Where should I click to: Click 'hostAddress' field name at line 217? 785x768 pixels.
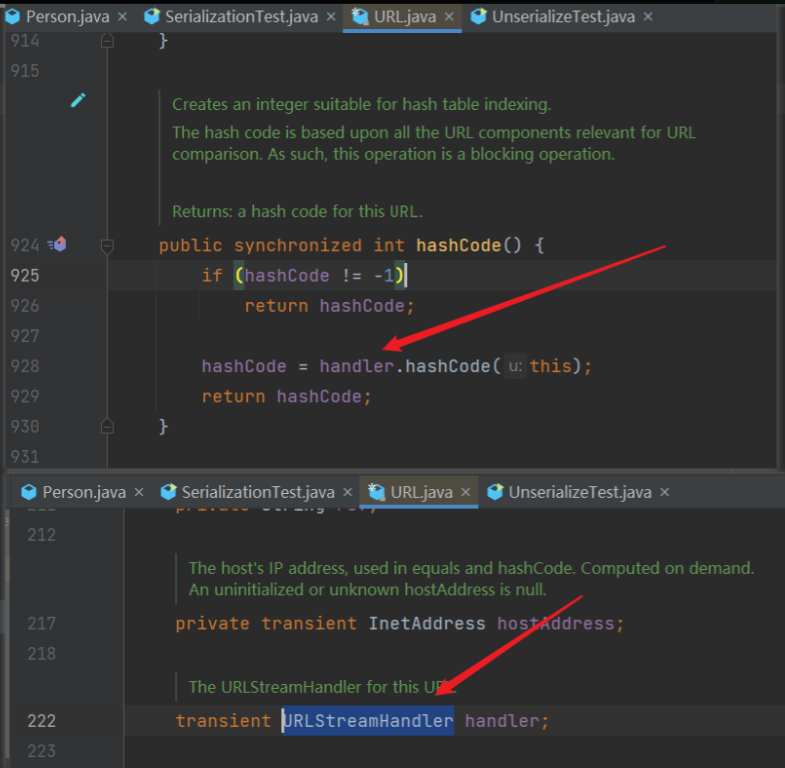click(555, 623)
